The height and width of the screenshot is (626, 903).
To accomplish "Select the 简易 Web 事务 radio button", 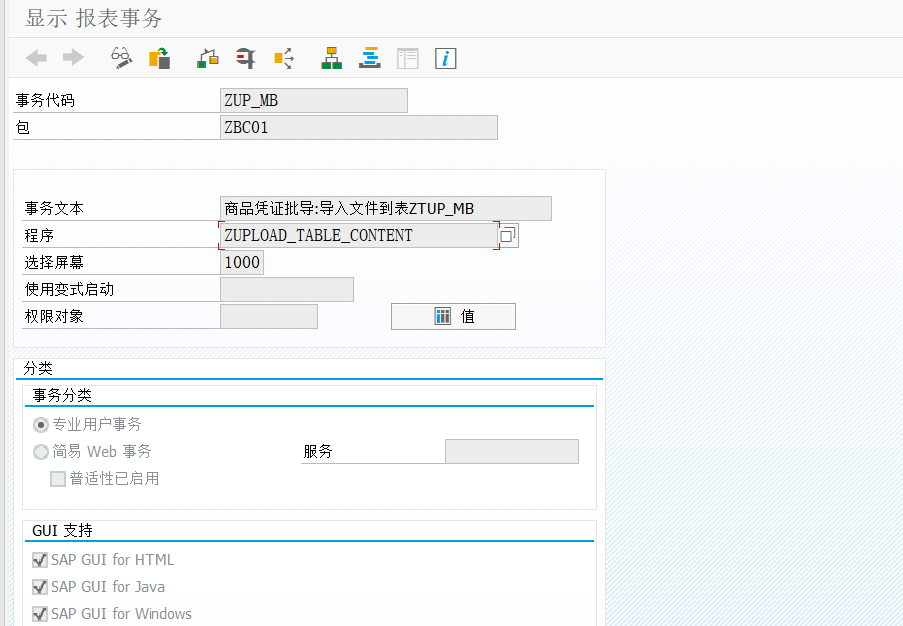I will 40,452.
